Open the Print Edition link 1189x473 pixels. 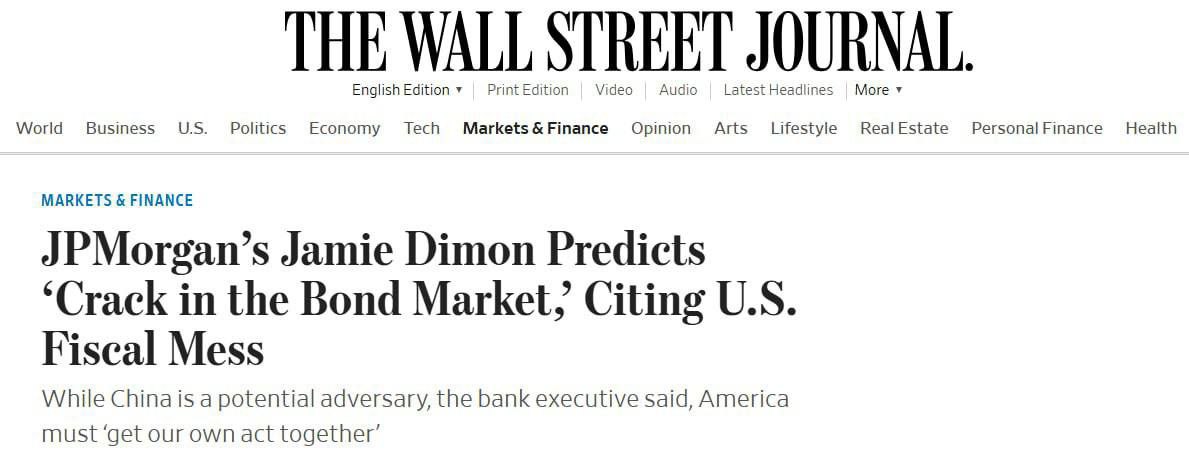click(527, 90)
